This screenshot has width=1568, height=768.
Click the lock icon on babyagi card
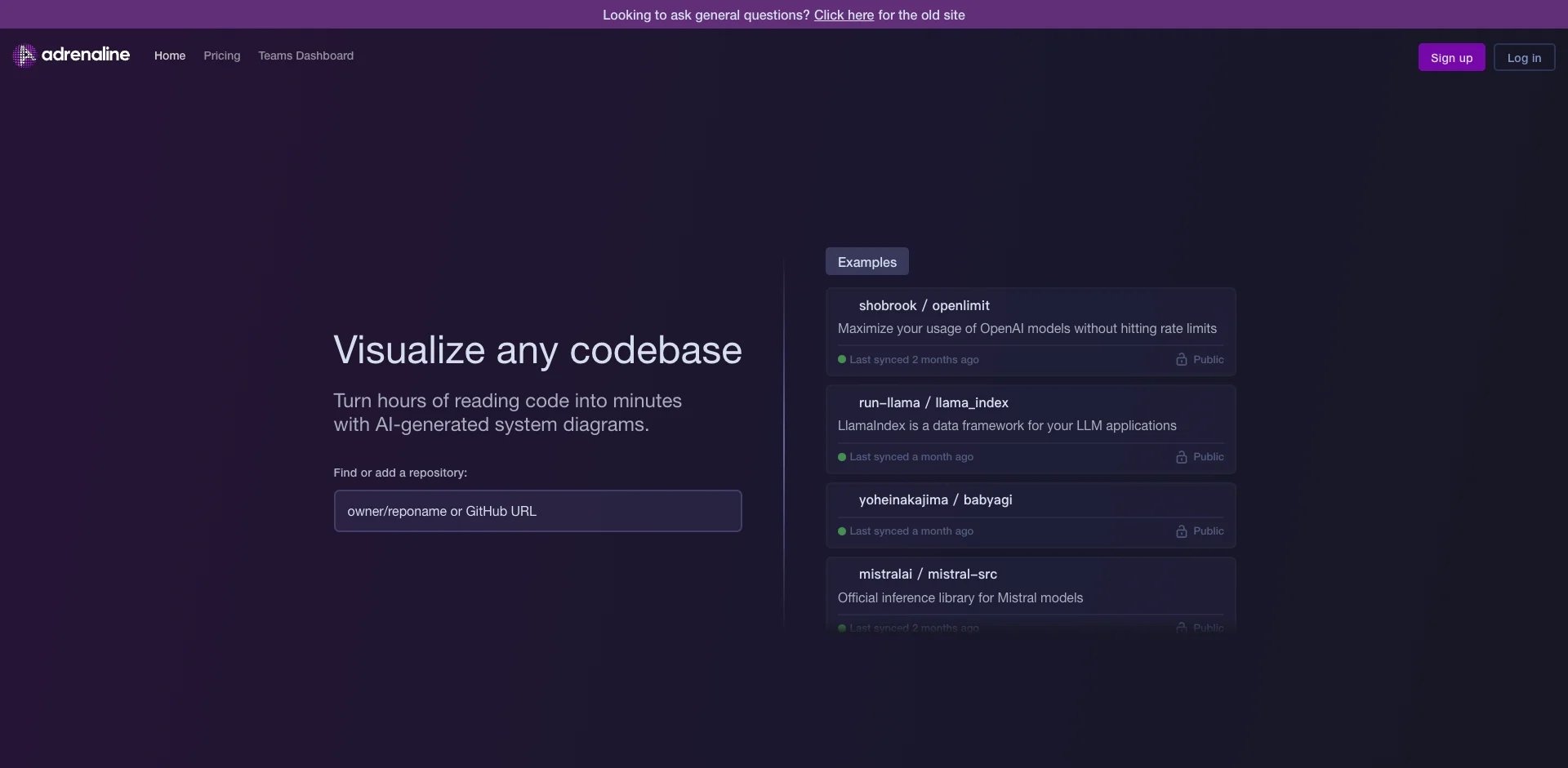pos(1181,530)
